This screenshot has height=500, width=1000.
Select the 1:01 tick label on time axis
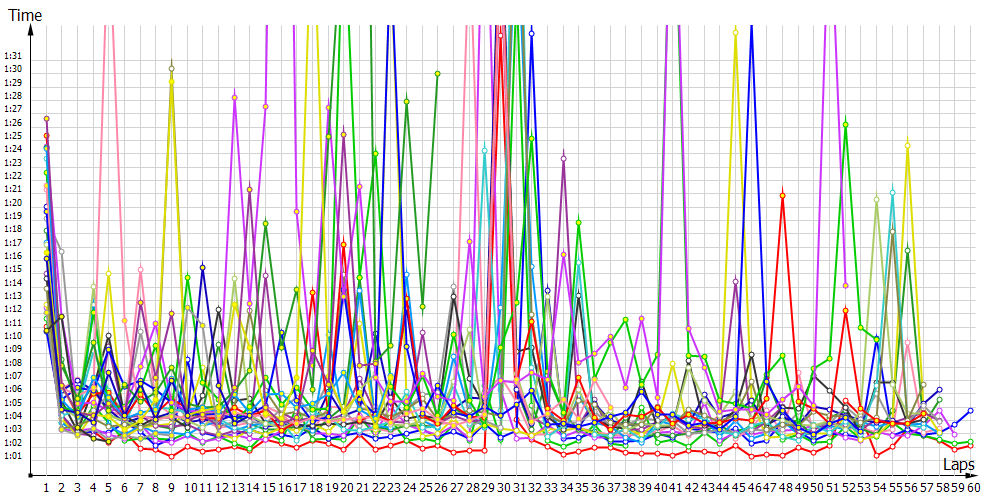[14, 456]
